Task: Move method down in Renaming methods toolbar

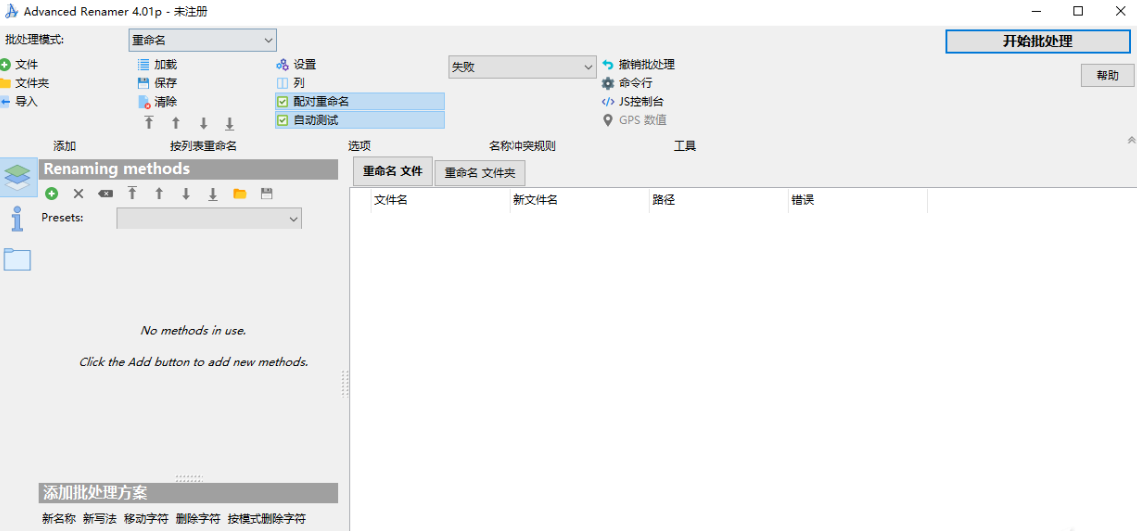Action: pos(186,194)
